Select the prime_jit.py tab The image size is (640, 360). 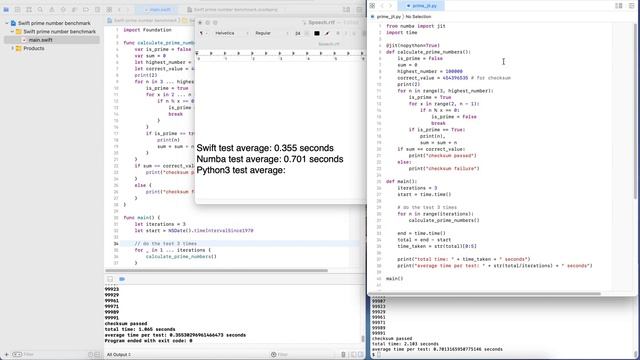422,6
